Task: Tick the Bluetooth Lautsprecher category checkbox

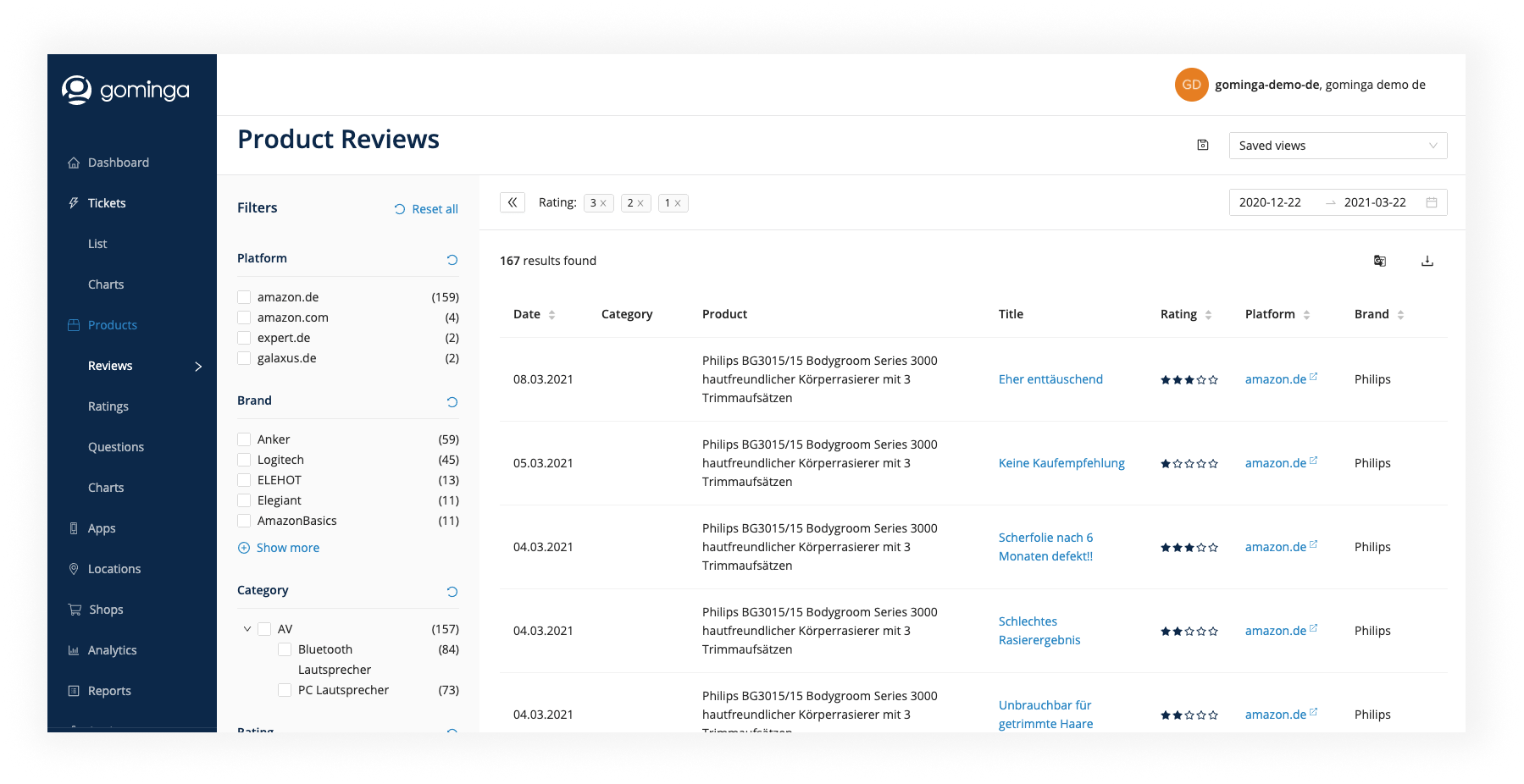Action: pyautogui.click(x=285, y=649)
